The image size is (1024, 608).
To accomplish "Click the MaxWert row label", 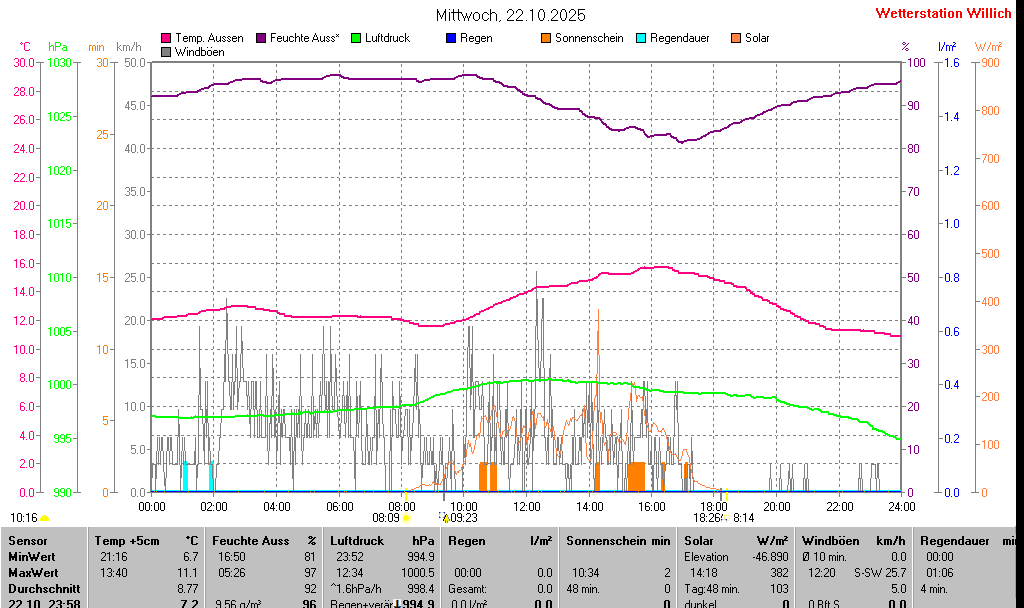I will (x=33, y=573).
